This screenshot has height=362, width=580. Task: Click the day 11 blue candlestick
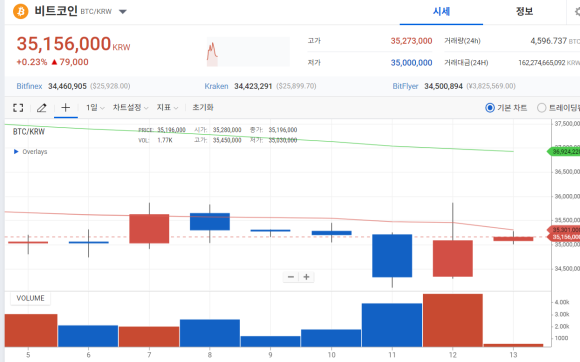[392, 256]
